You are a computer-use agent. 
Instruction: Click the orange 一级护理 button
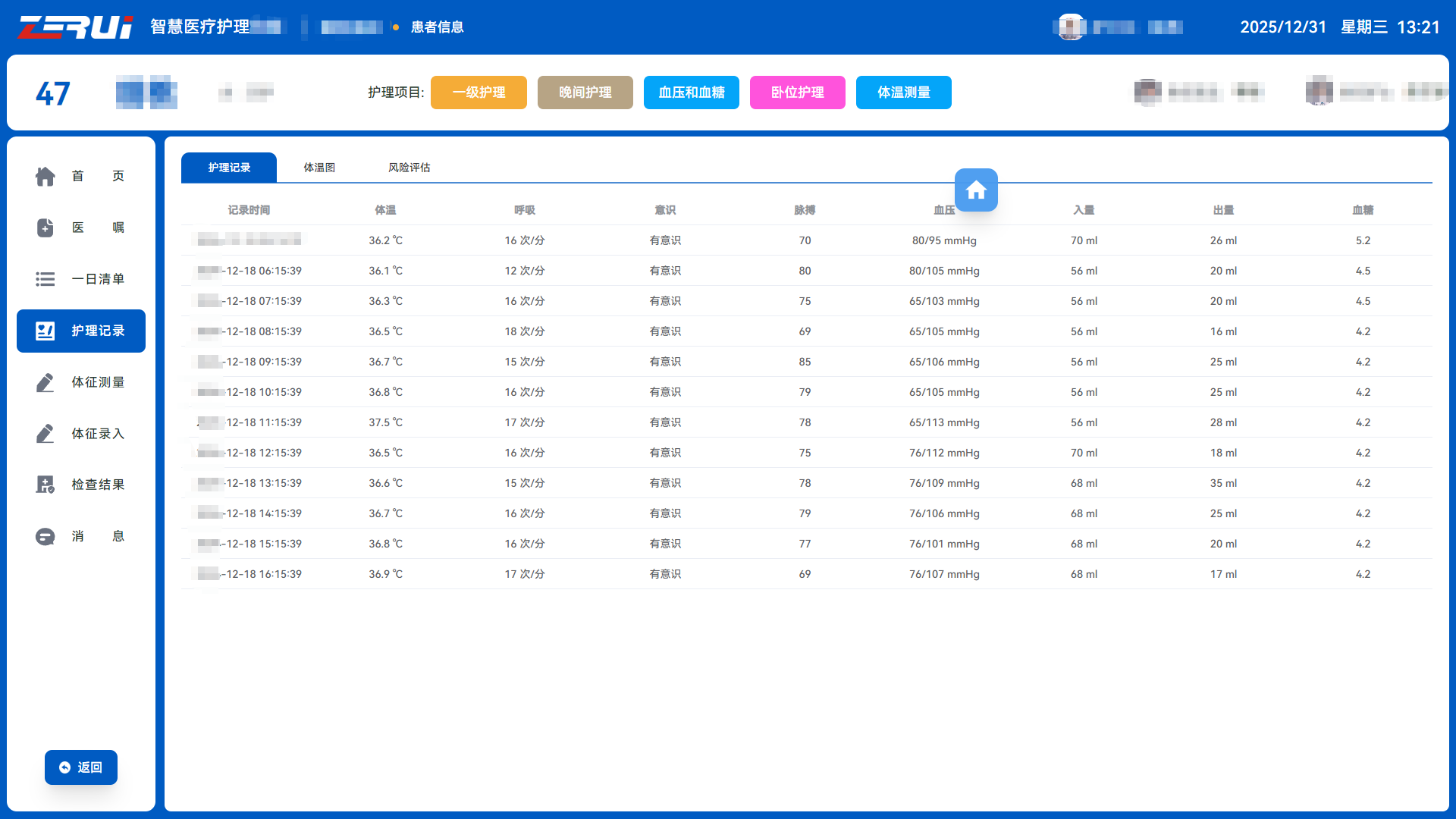pos(479,93)
